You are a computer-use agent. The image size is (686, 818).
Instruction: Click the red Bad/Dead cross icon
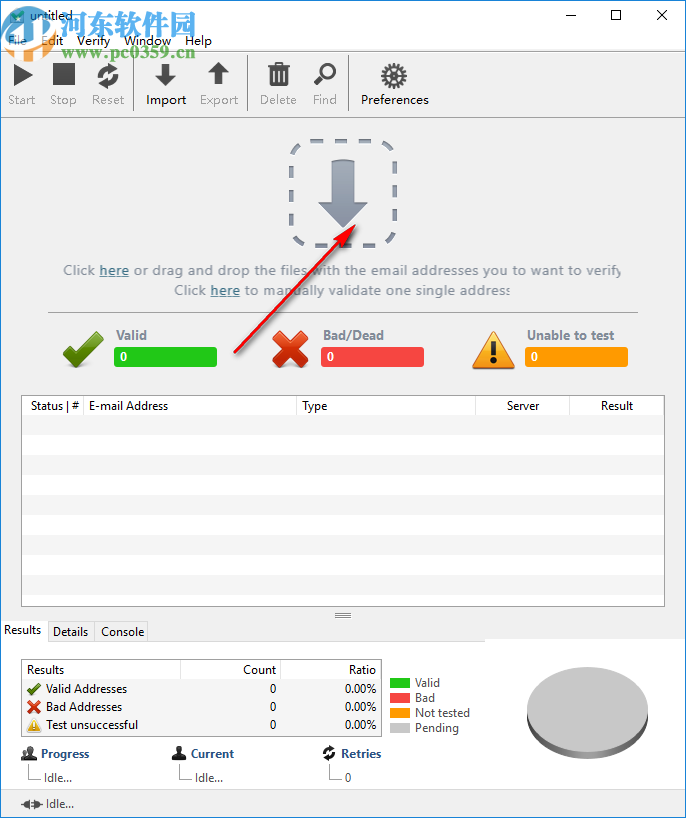(x=290, y=350)
